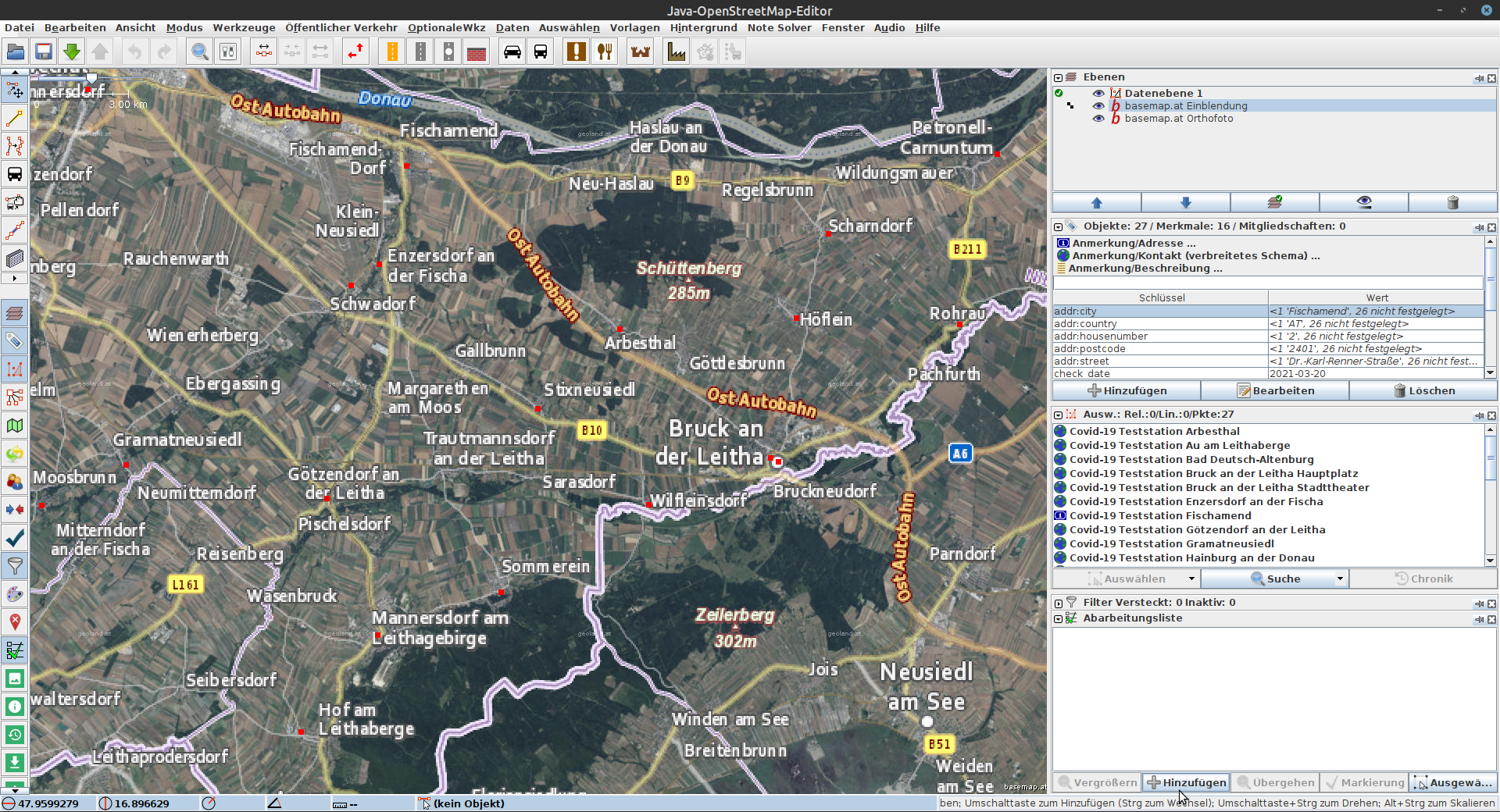
Task: Activate the draw nodes tool
Action: click(x=15, y=119)
